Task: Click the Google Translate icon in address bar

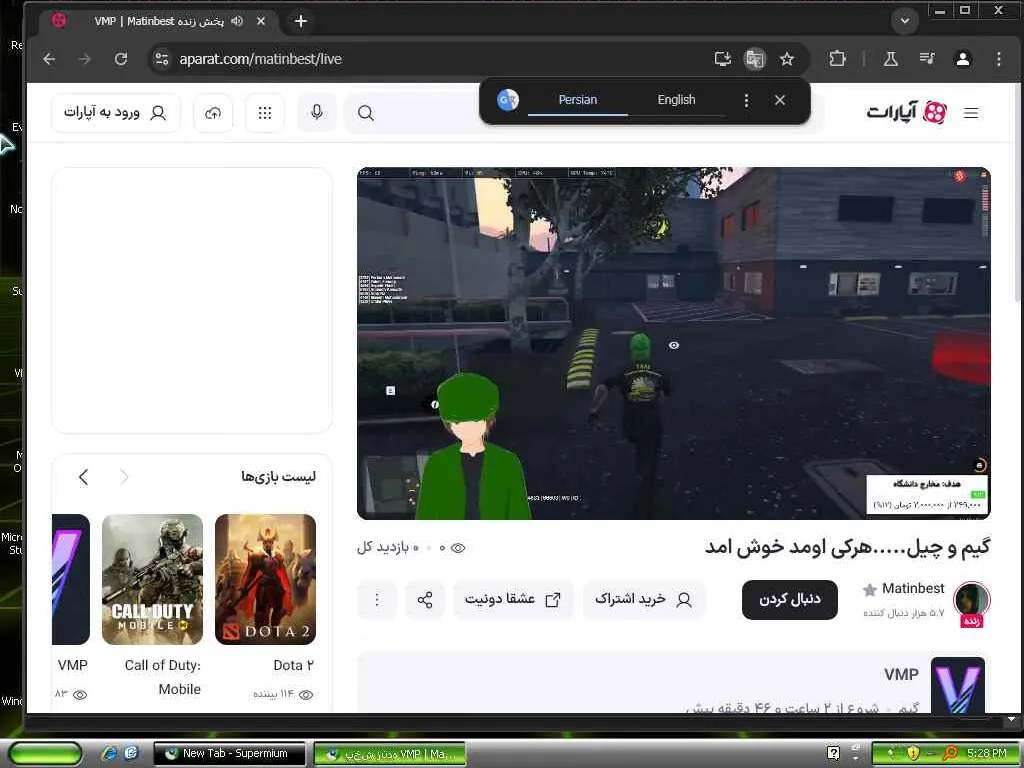Action: click(x=755, y=59)
